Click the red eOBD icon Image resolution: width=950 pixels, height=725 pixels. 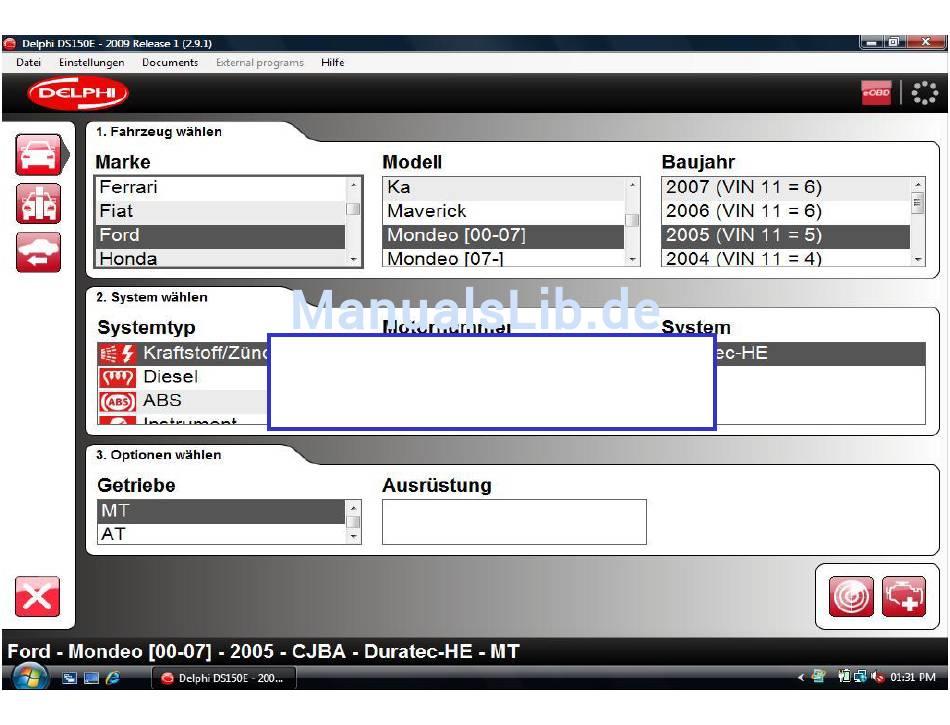876,93
